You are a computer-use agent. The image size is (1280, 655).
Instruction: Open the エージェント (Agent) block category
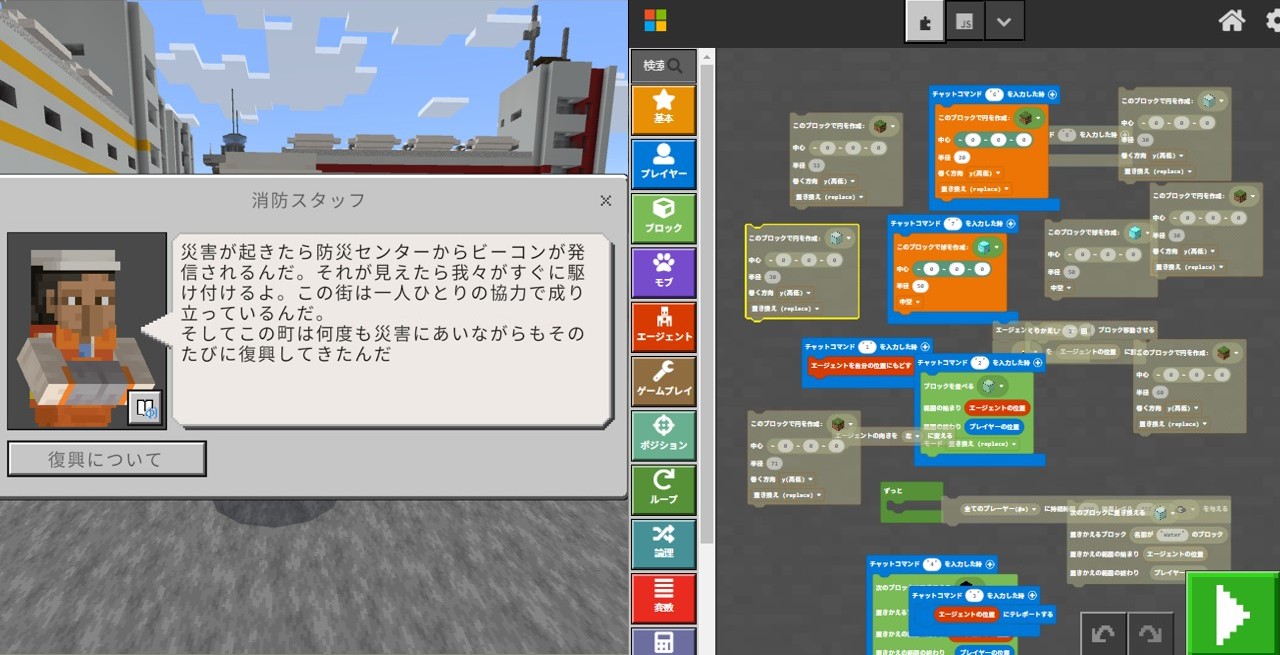(x=664, y=327)
